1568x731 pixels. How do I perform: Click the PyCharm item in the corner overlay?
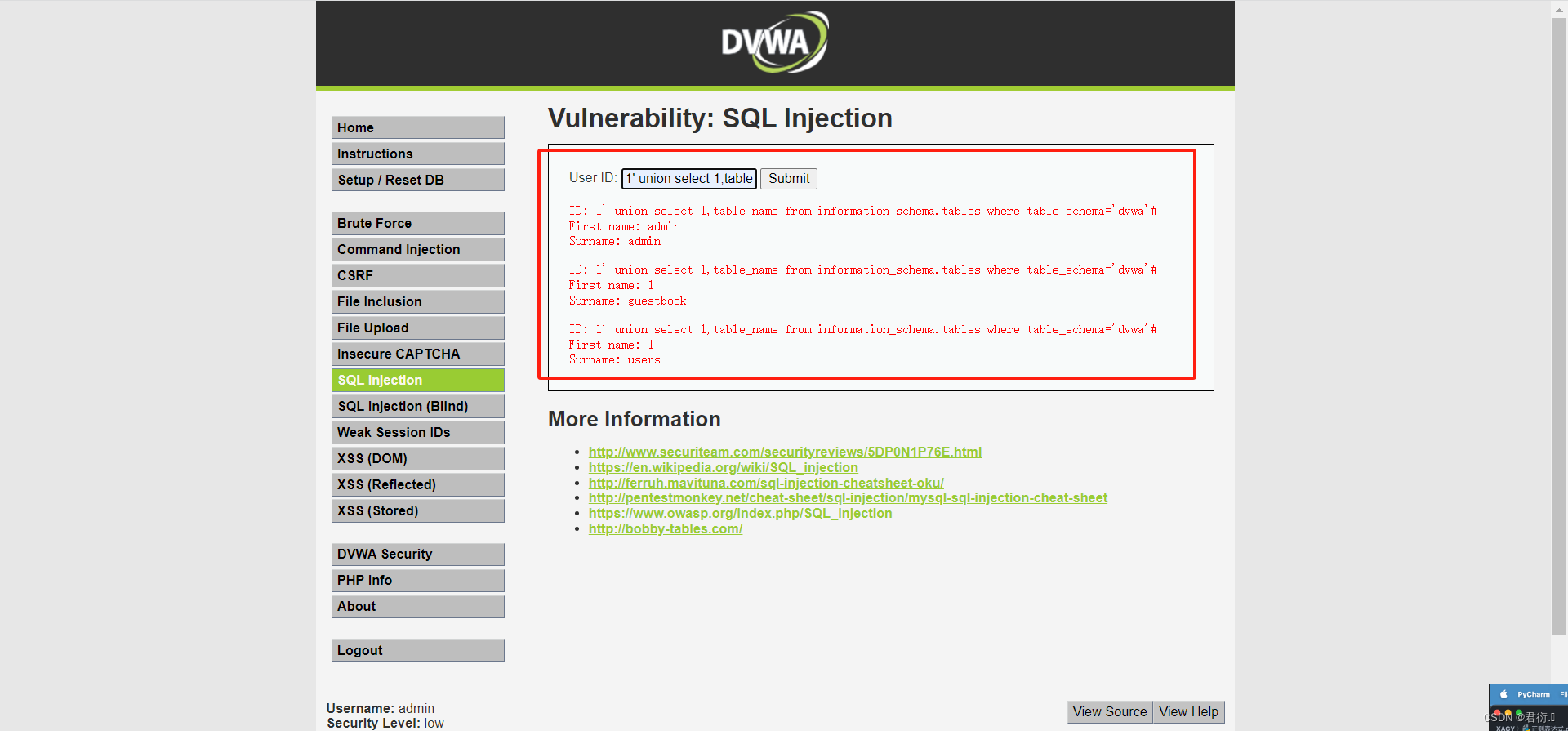tap(1532, 694)
